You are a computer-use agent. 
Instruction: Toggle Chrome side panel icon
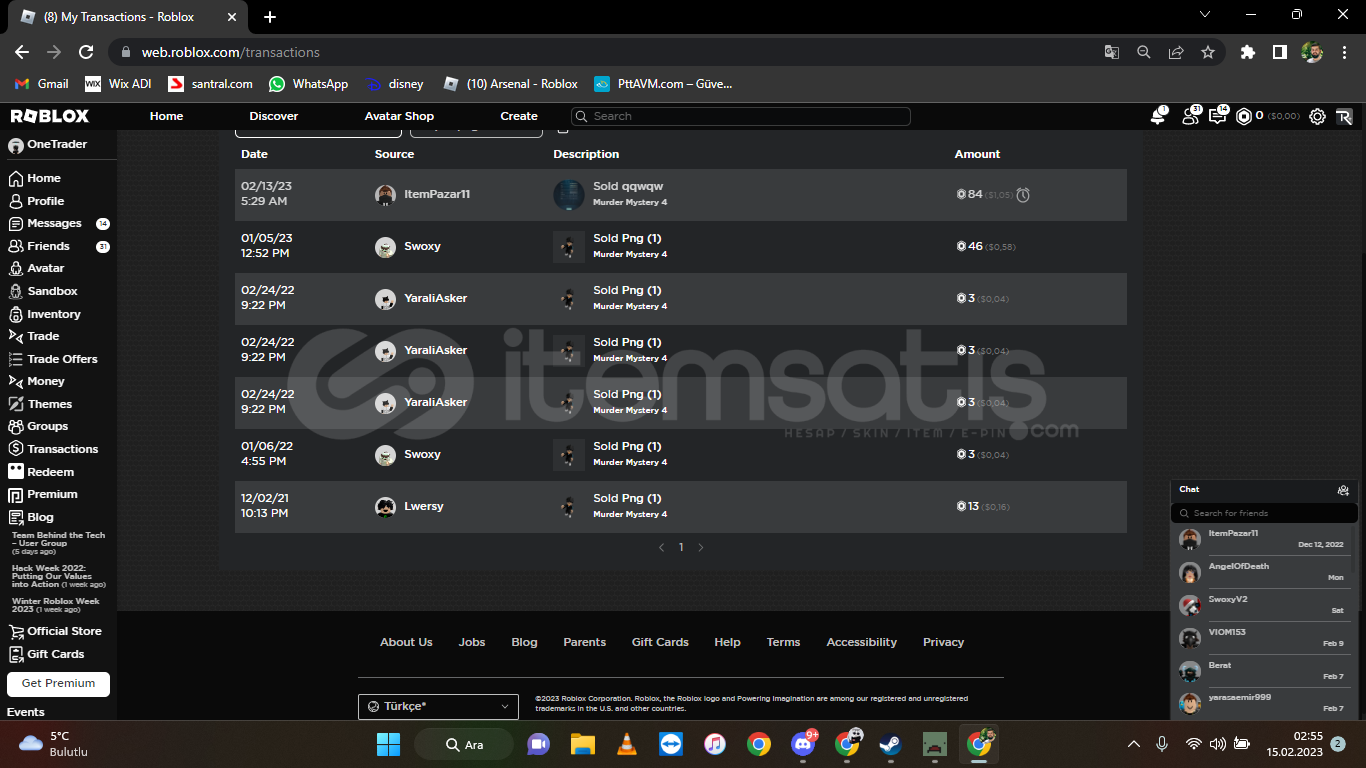[x=1279, y=52]
